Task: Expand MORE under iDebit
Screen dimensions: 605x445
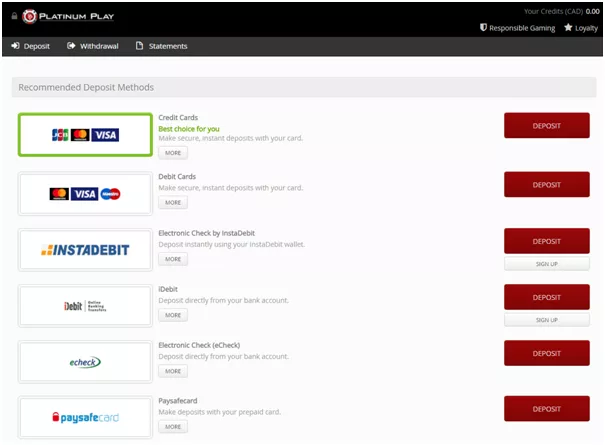Action: (173, 315)
